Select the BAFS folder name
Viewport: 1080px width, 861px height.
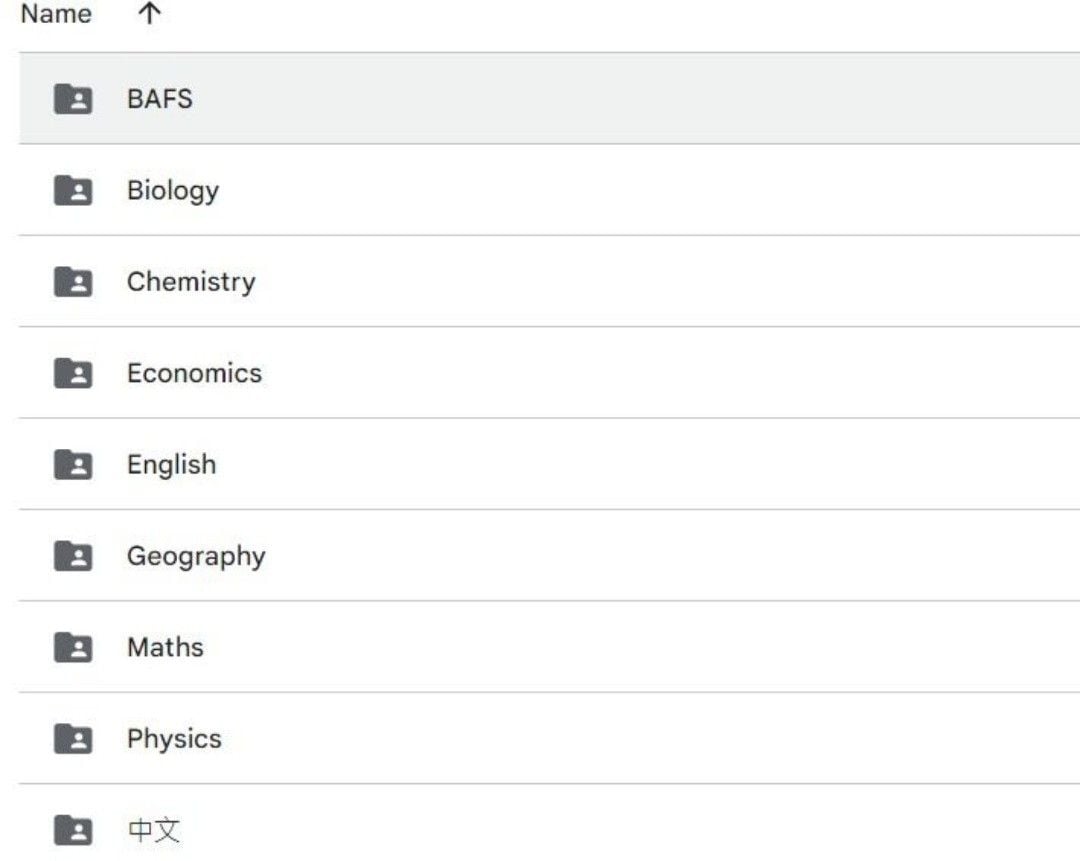pos(160,99)
